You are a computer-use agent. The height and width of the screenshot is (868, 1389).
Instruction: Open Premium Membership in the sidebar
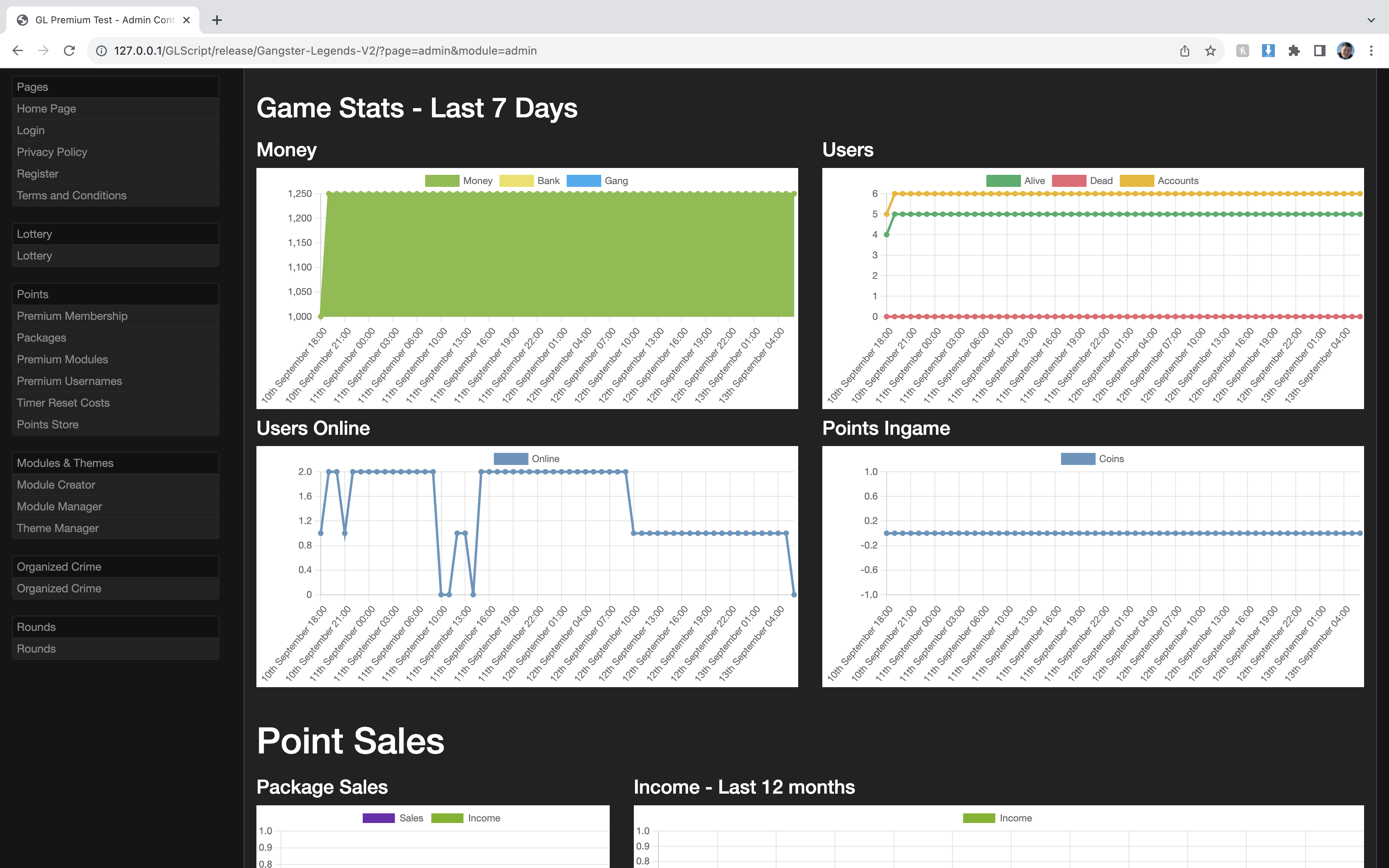[72, 316]
